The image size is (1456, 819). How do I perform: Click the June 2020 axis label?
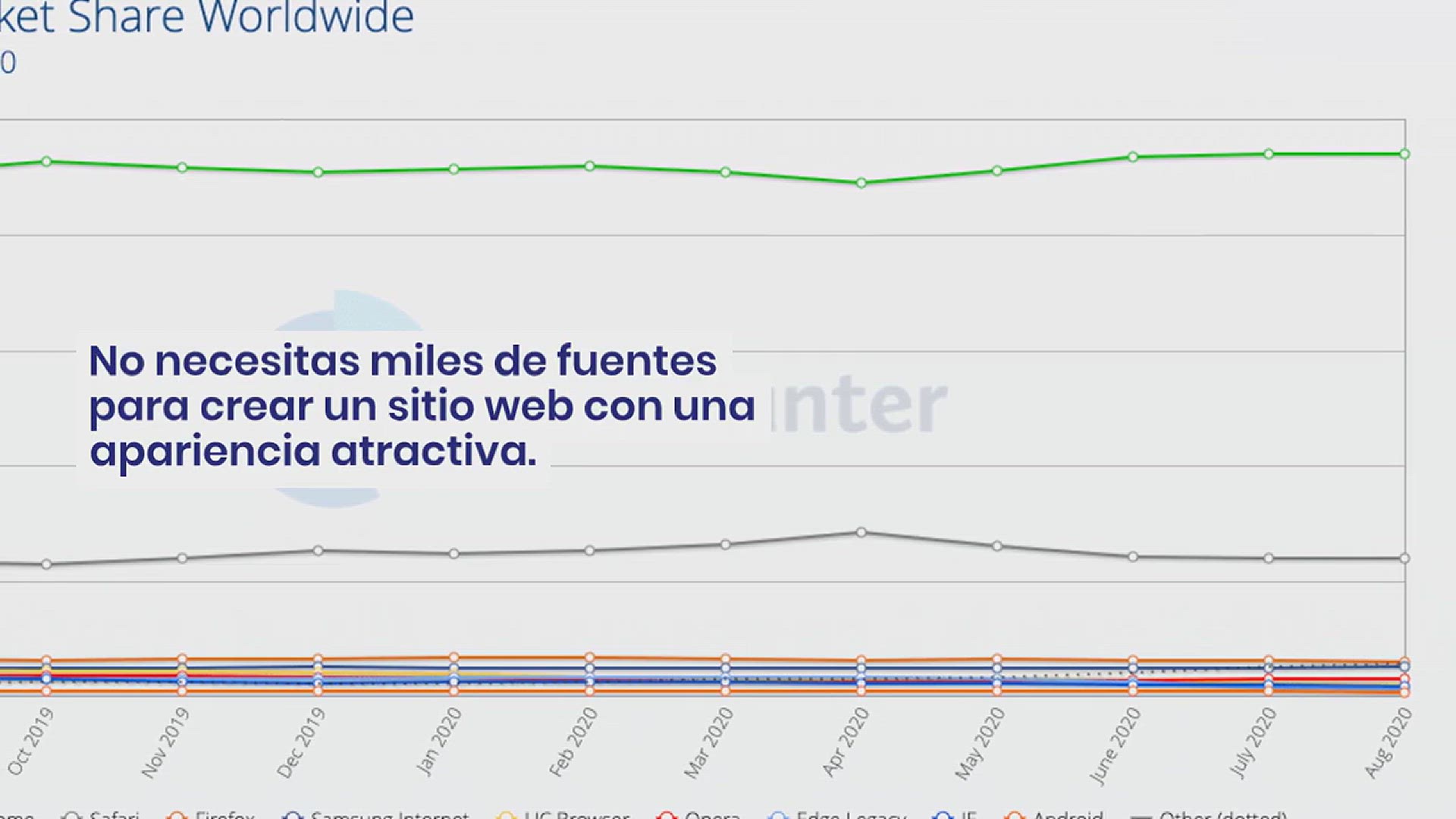point(1115,745)
